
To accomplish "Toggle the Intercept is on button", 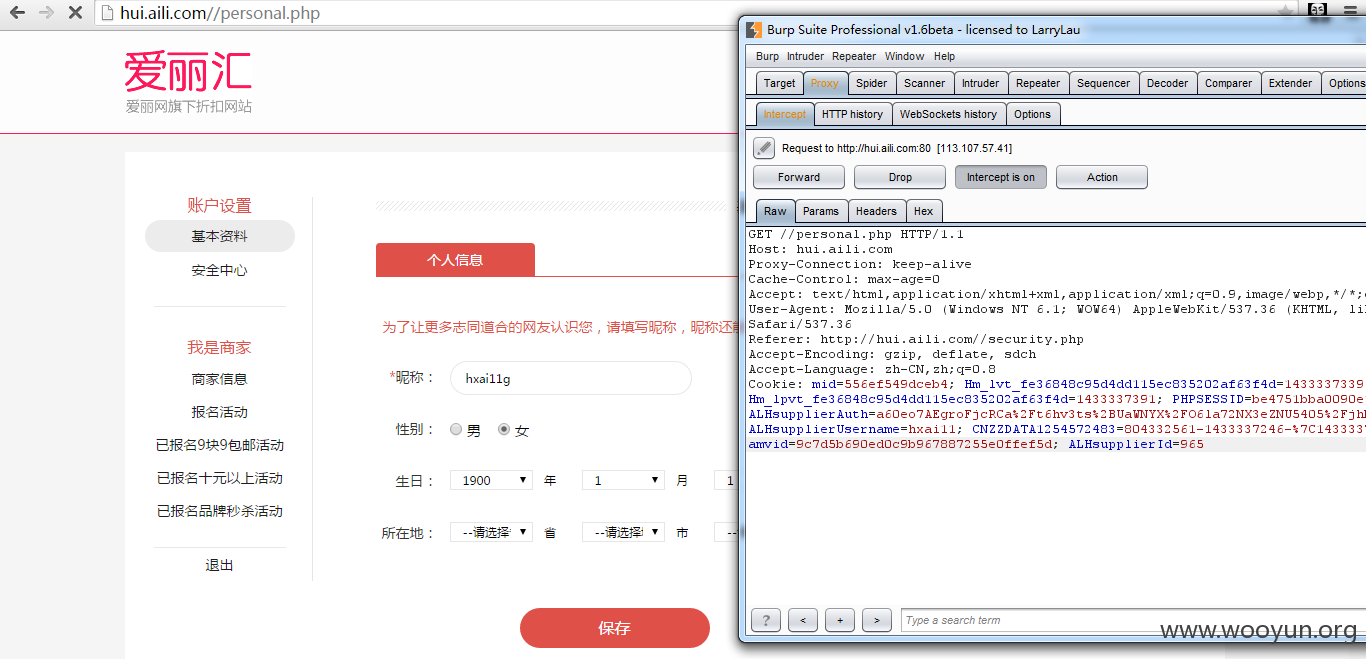I will (1001, 177).
